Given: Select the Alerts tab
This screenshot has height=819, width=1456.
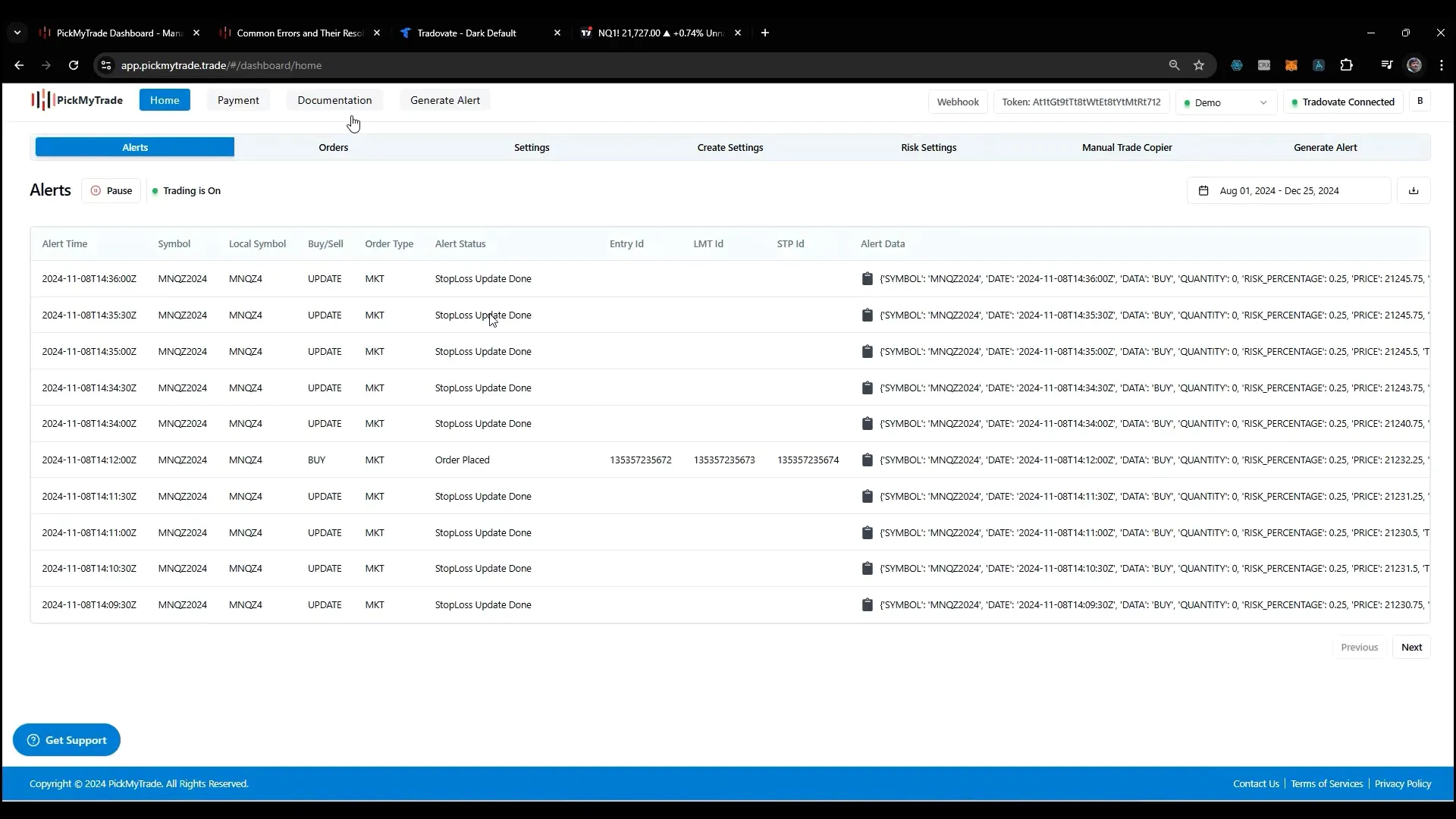Looking at the screenshot, I should coord(134,147).
